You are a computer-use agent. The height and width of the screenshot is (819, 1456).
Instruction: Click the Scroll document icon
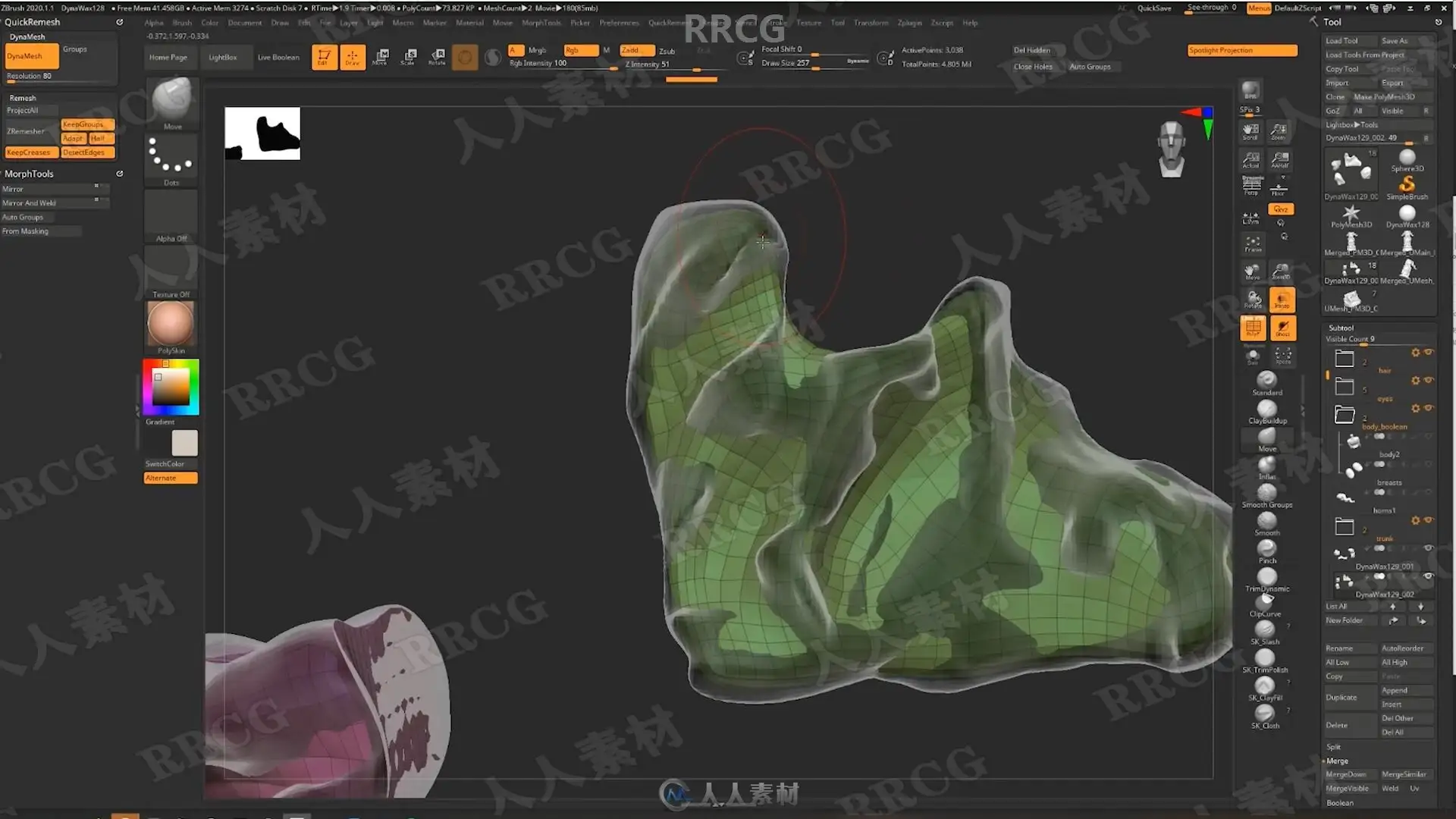[x=1250, y=132]
